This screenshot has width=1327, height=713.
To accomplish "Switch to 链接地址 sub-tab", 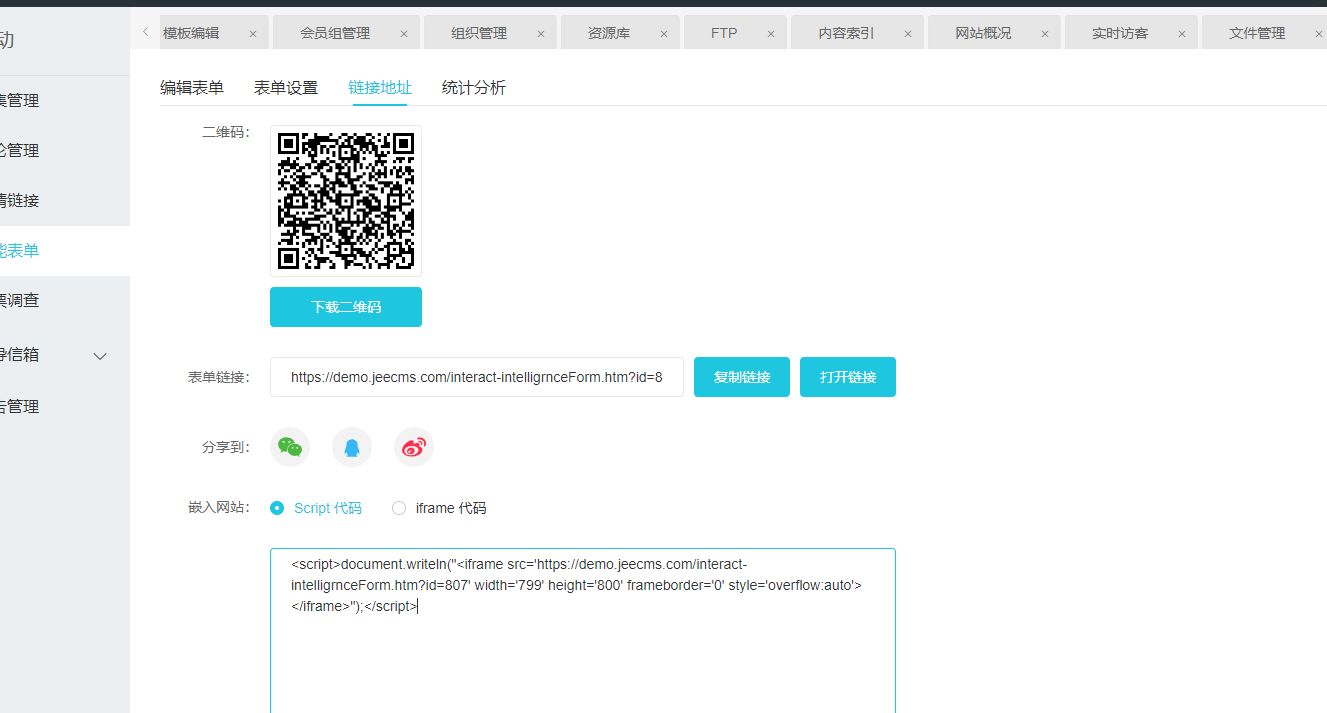I will 380,87.
